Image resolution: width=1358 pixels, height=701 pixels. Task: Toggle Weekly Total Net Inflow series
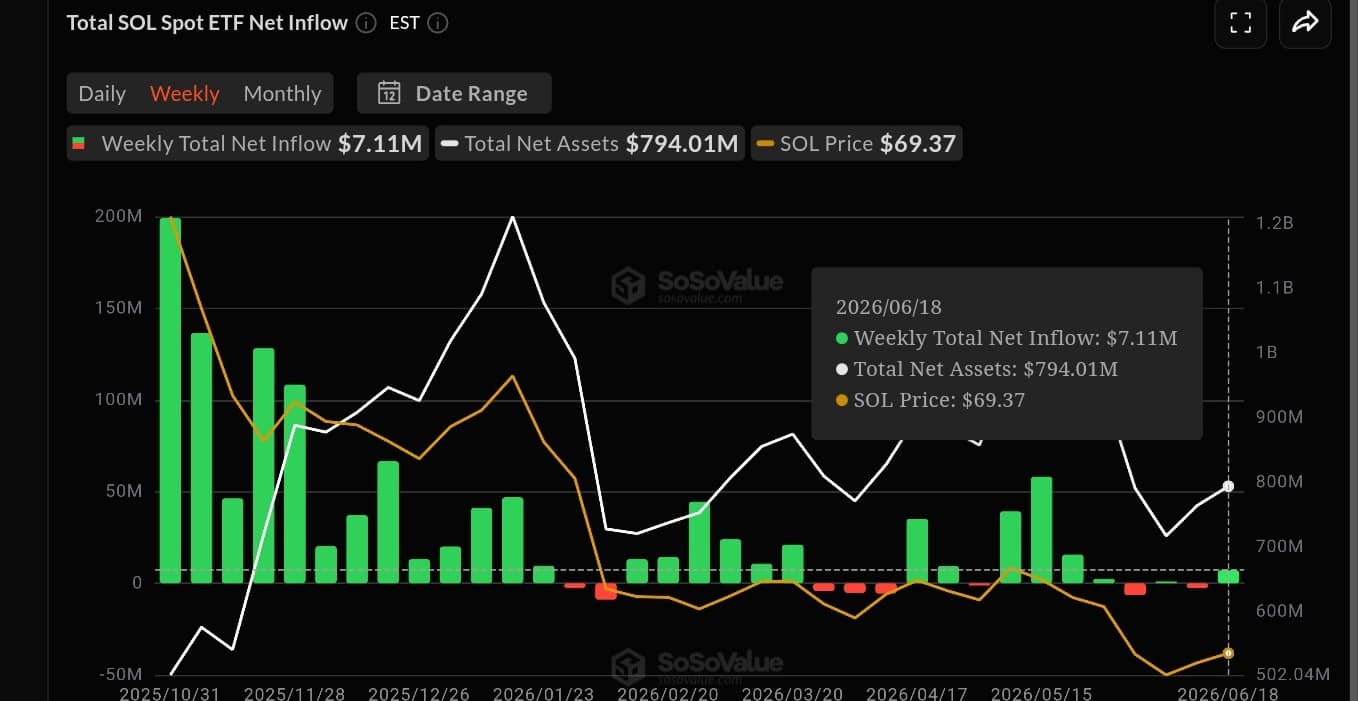248,143
